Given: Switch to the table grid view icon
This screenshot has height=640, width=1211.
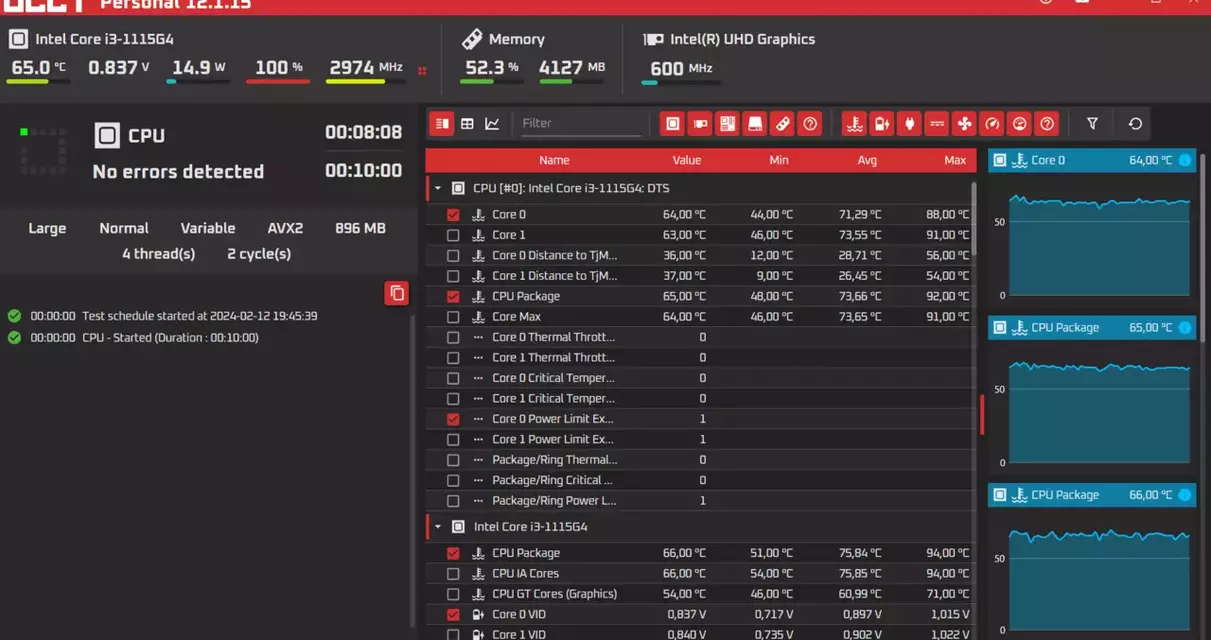Looking at the screenshot, I should click(467, 123).
